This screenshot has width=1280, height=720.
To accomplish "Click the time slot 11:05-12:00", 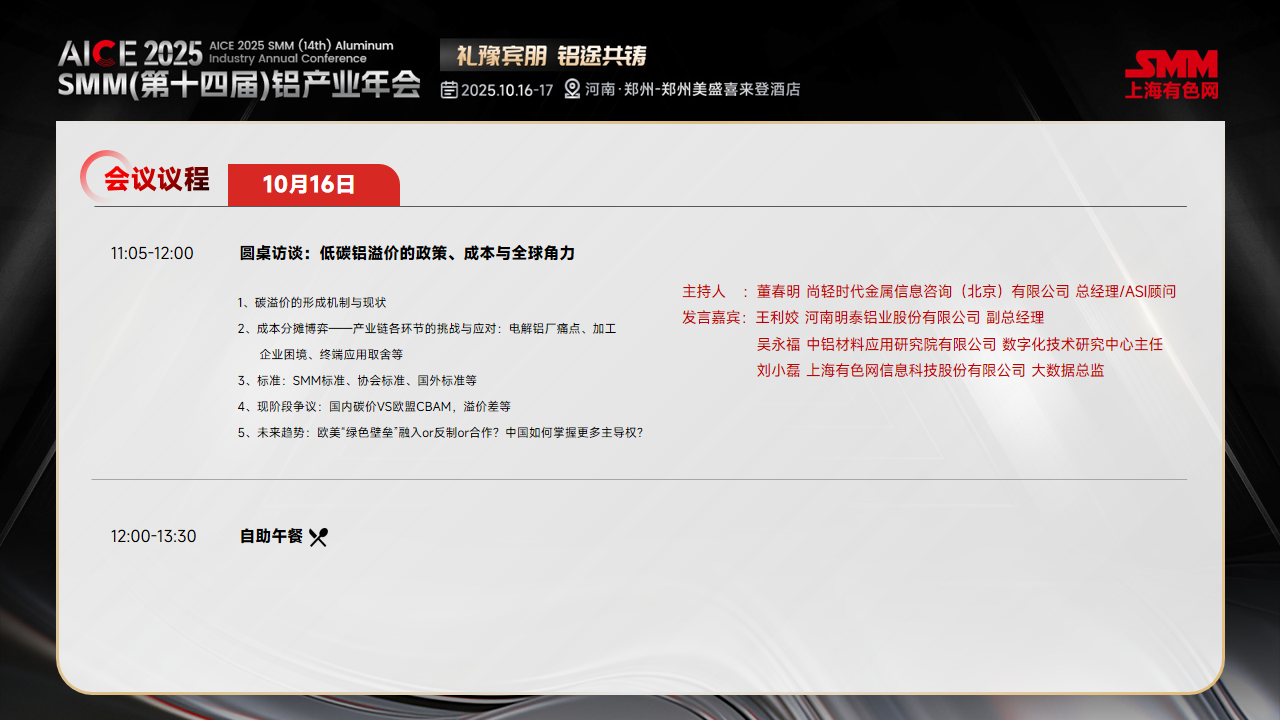I will coord(152,254).
